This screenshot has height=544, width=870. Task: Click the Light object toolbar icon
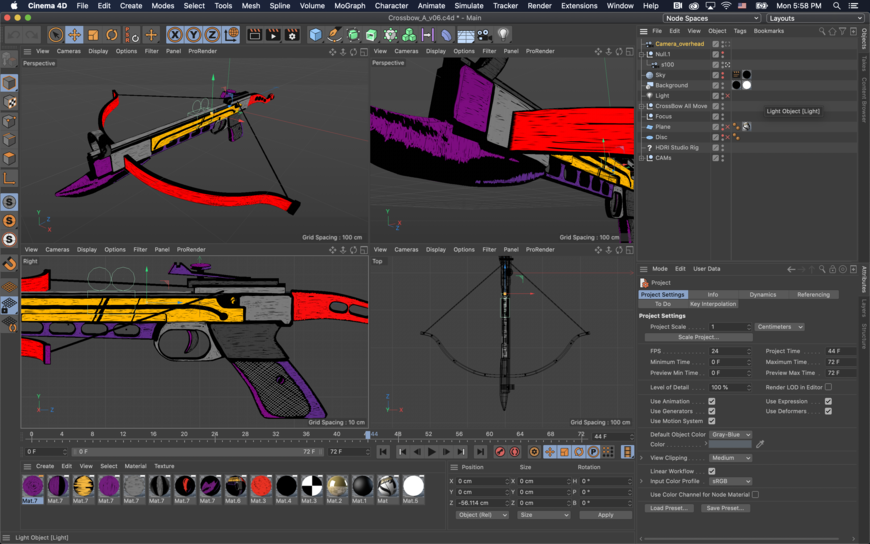[503, 35]
